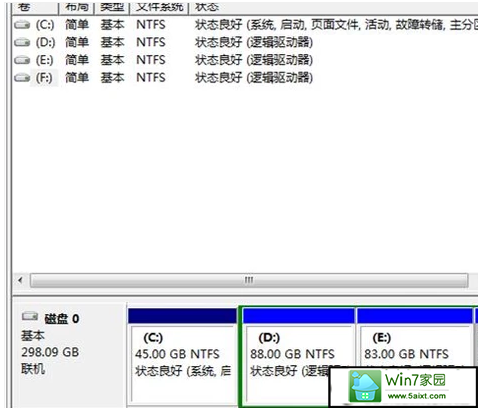The image size is (478, 408).
Task: Select the D: volume drive icon
Action: (22, 42)
